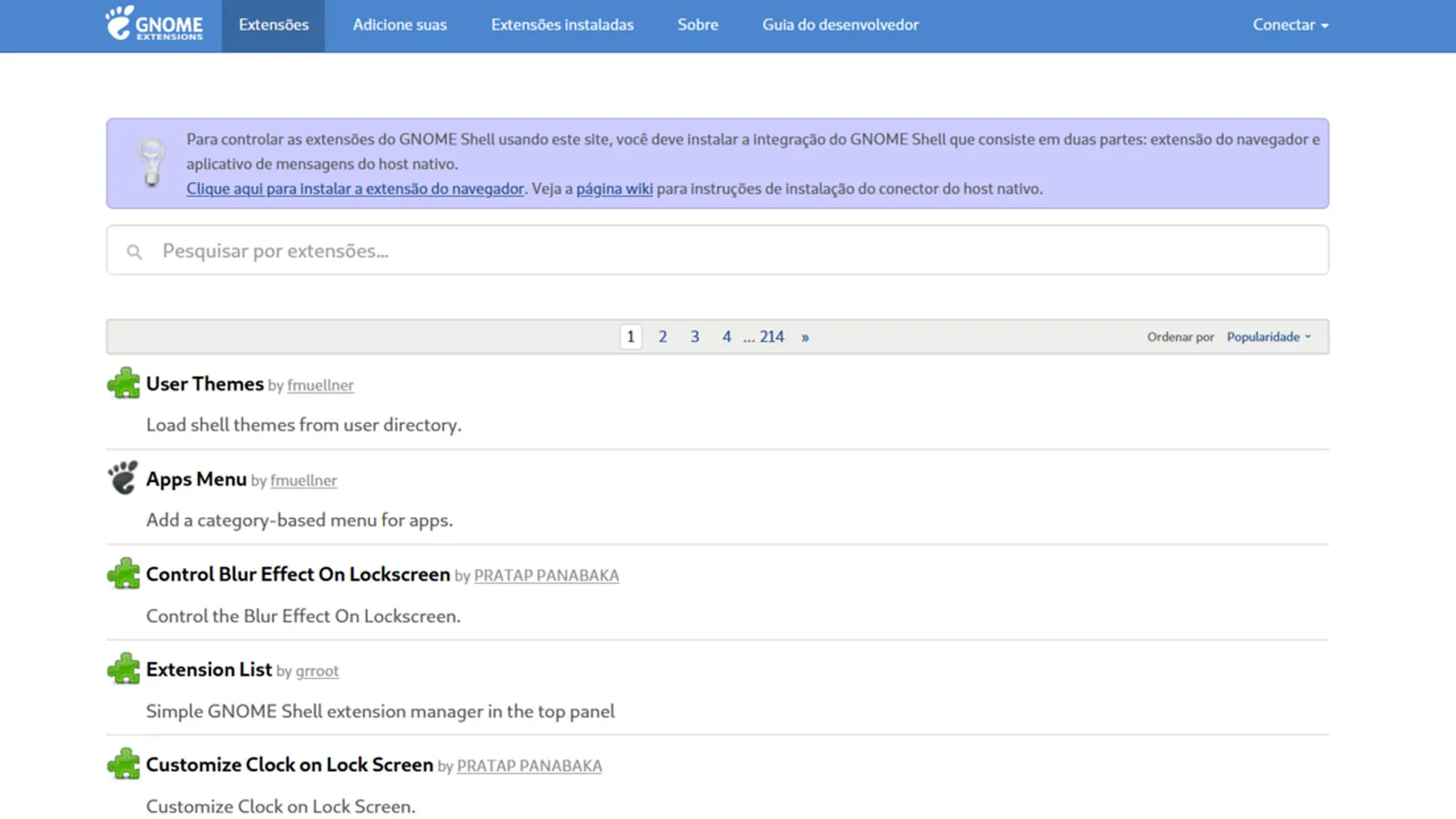Go to Extensões instaladas
This screenshot has height=819, width=1456.
coord(562,25)
